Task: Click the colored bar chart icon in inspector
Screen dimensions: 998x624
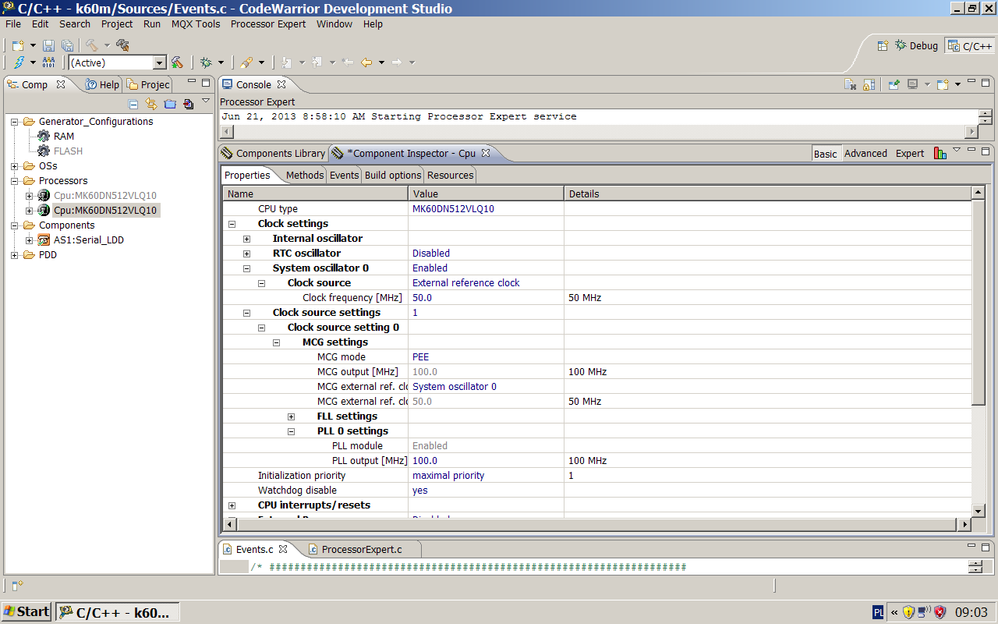Action: [940, 153]
